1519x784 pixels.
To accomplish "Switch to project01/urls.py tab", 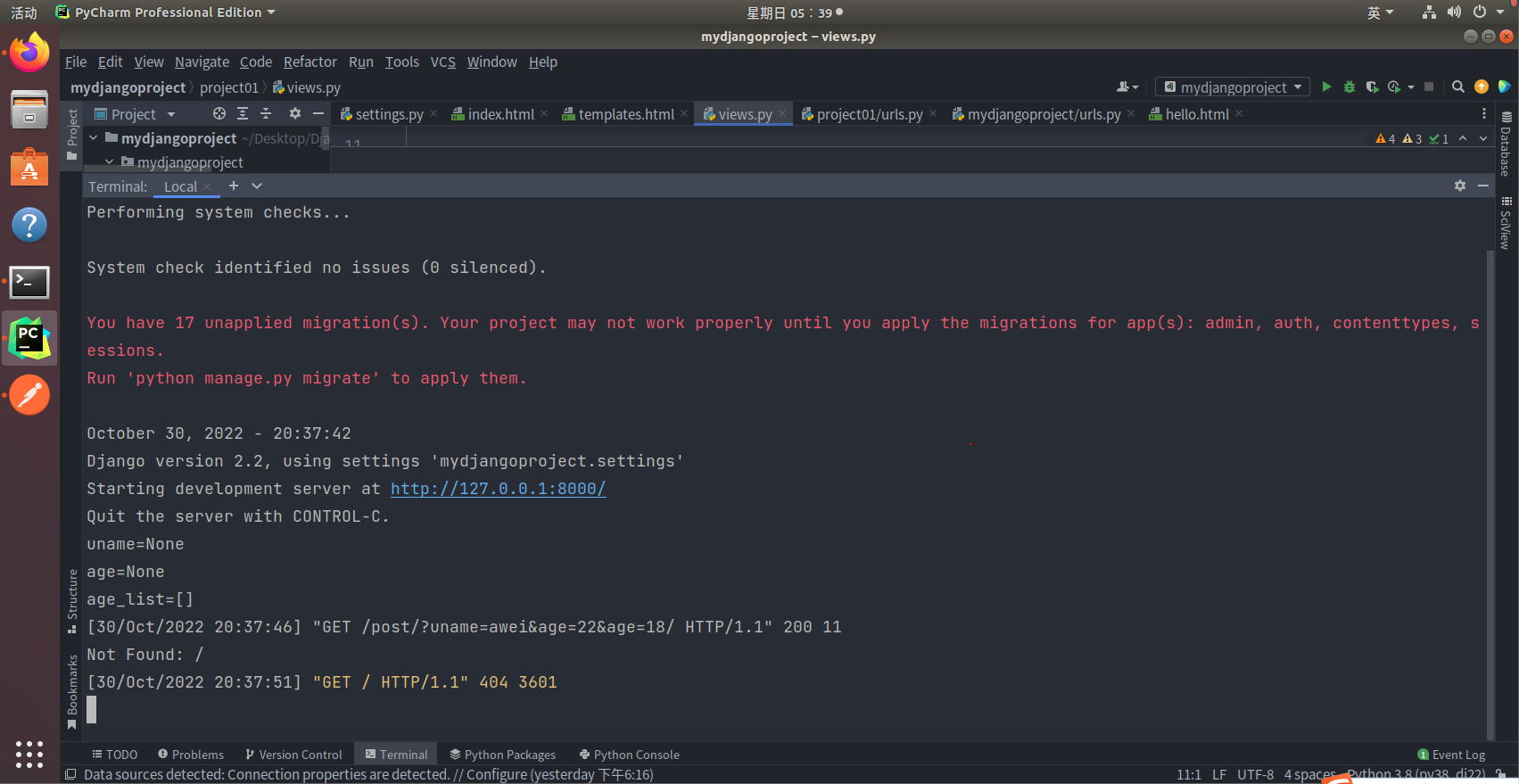I will (x=870, y=114).
